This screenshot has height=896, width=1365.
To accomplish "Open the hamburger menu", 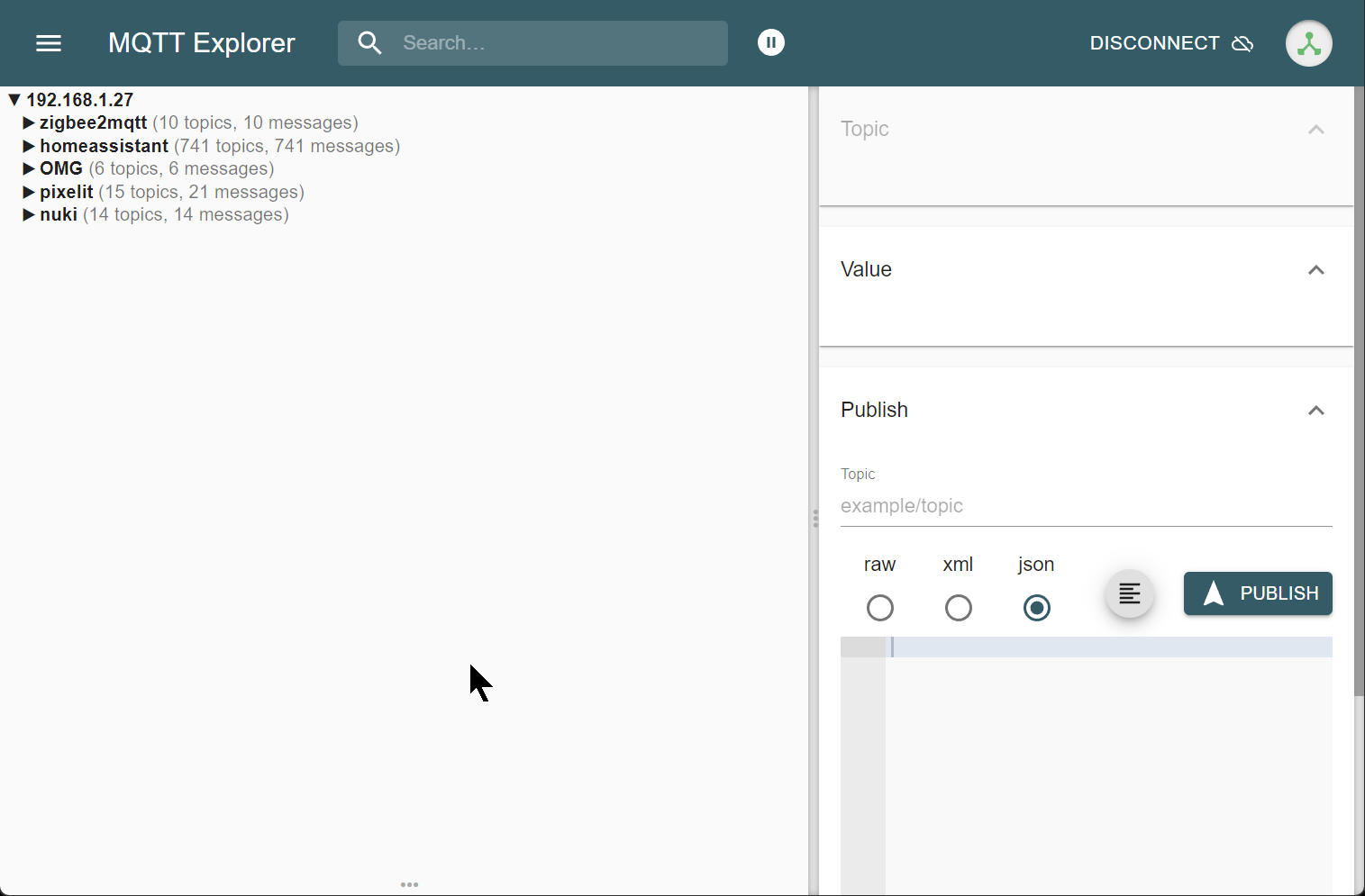I will click(49, 43).
